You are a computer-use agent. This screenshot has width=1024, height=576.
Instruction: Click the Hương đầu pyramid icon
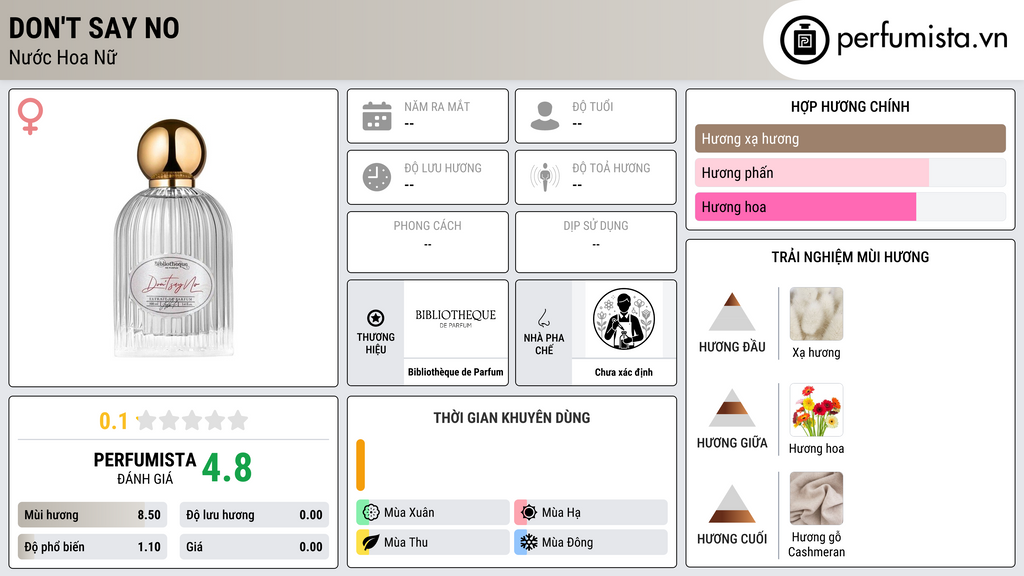(732, 312)
